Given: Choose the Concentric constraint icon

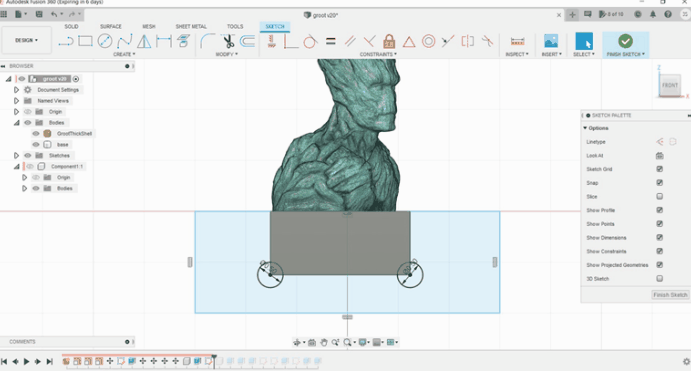Looking at the screenshot, I should (x=428, y=41).
